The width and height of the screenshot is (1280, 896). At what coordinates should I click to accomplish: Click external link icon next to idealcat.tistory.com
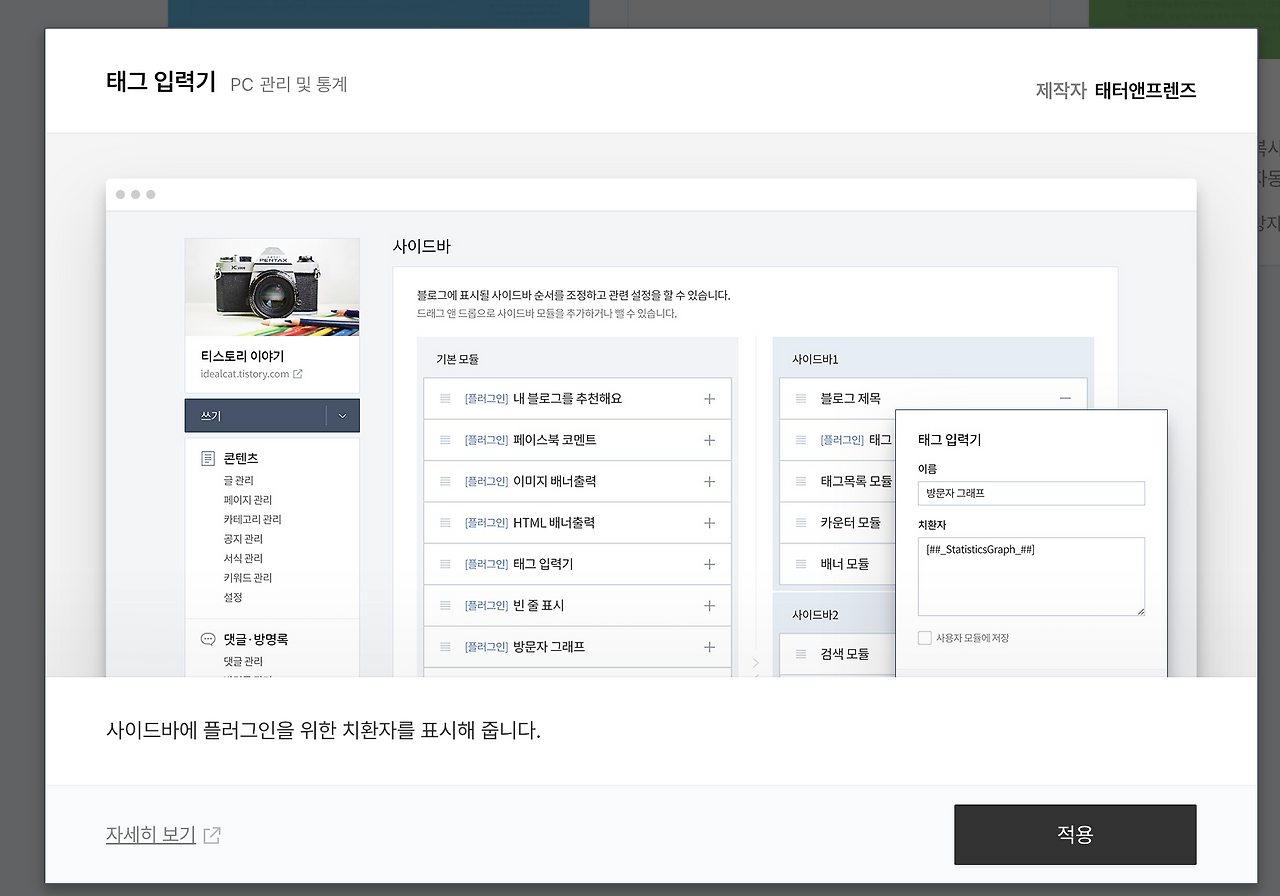(298, 373)
